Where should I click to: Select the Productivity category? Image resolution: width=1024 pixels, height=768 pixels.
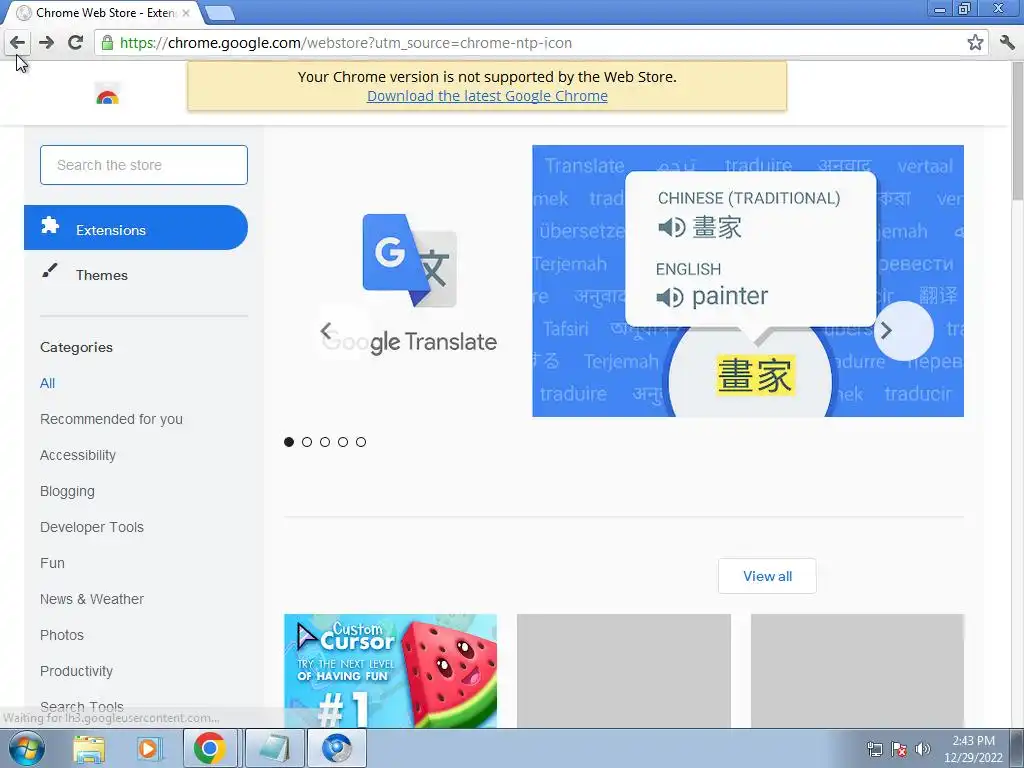[x=76, y=671]
